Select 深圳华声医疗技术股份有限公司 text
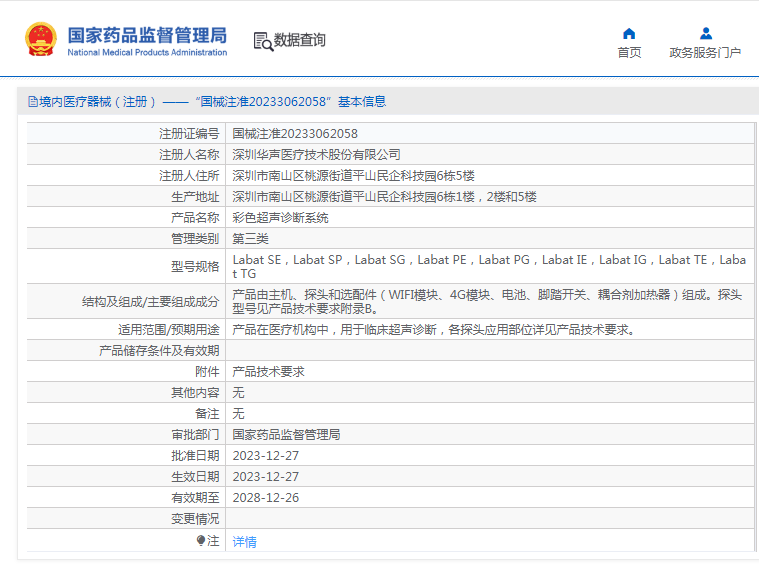 pos(317,154)
